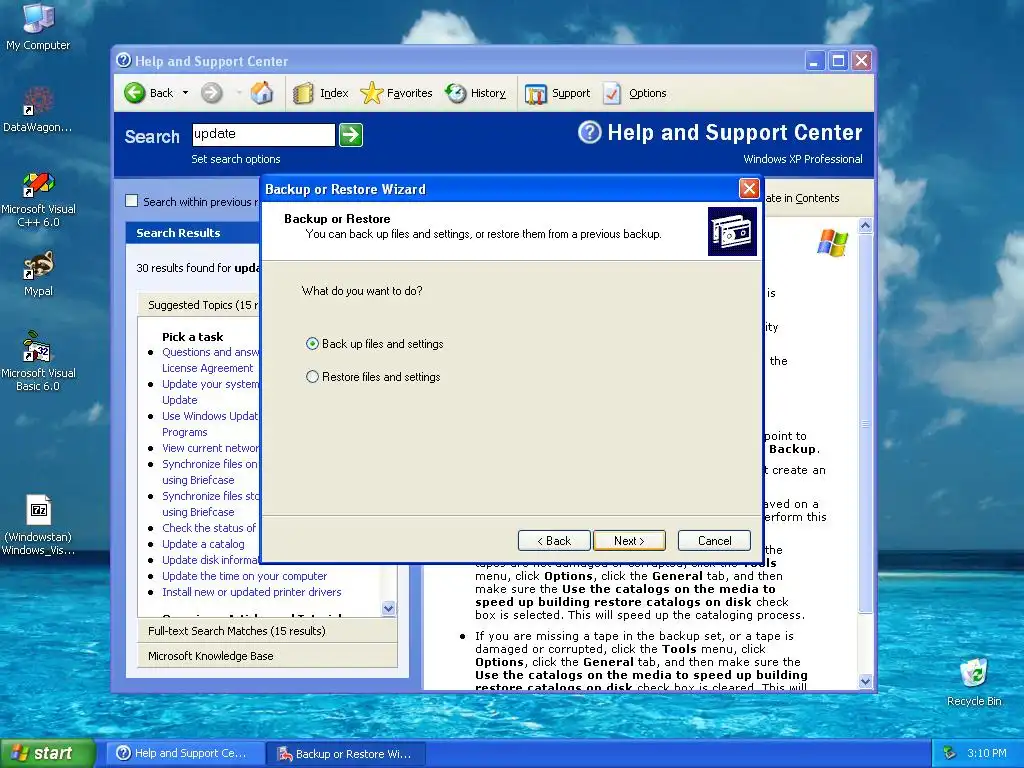Screen dimensions: 1024x768
Task: Click help content scroll down arrow
Action: point(865,681)
